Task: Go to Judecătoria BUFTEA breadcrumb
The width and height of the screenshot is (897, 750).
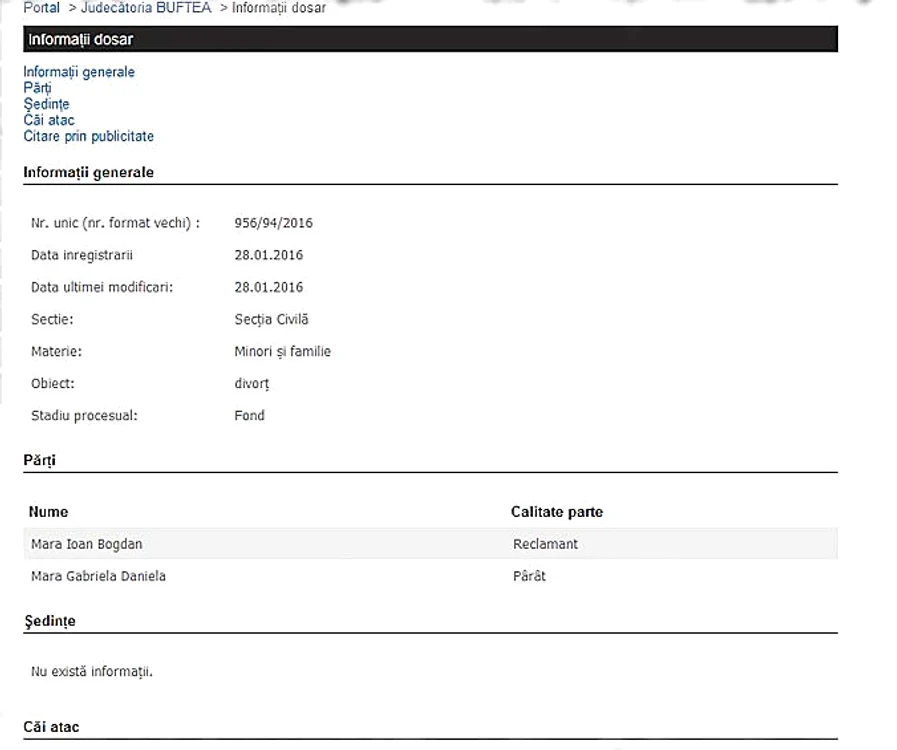Action: 146,7
